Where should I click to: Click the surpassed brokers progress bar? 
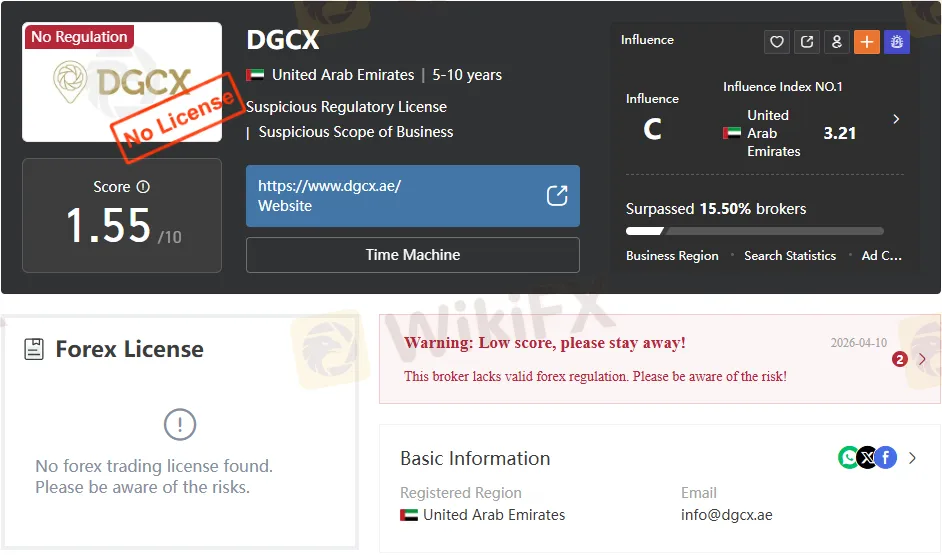click(x=755, y=231)
